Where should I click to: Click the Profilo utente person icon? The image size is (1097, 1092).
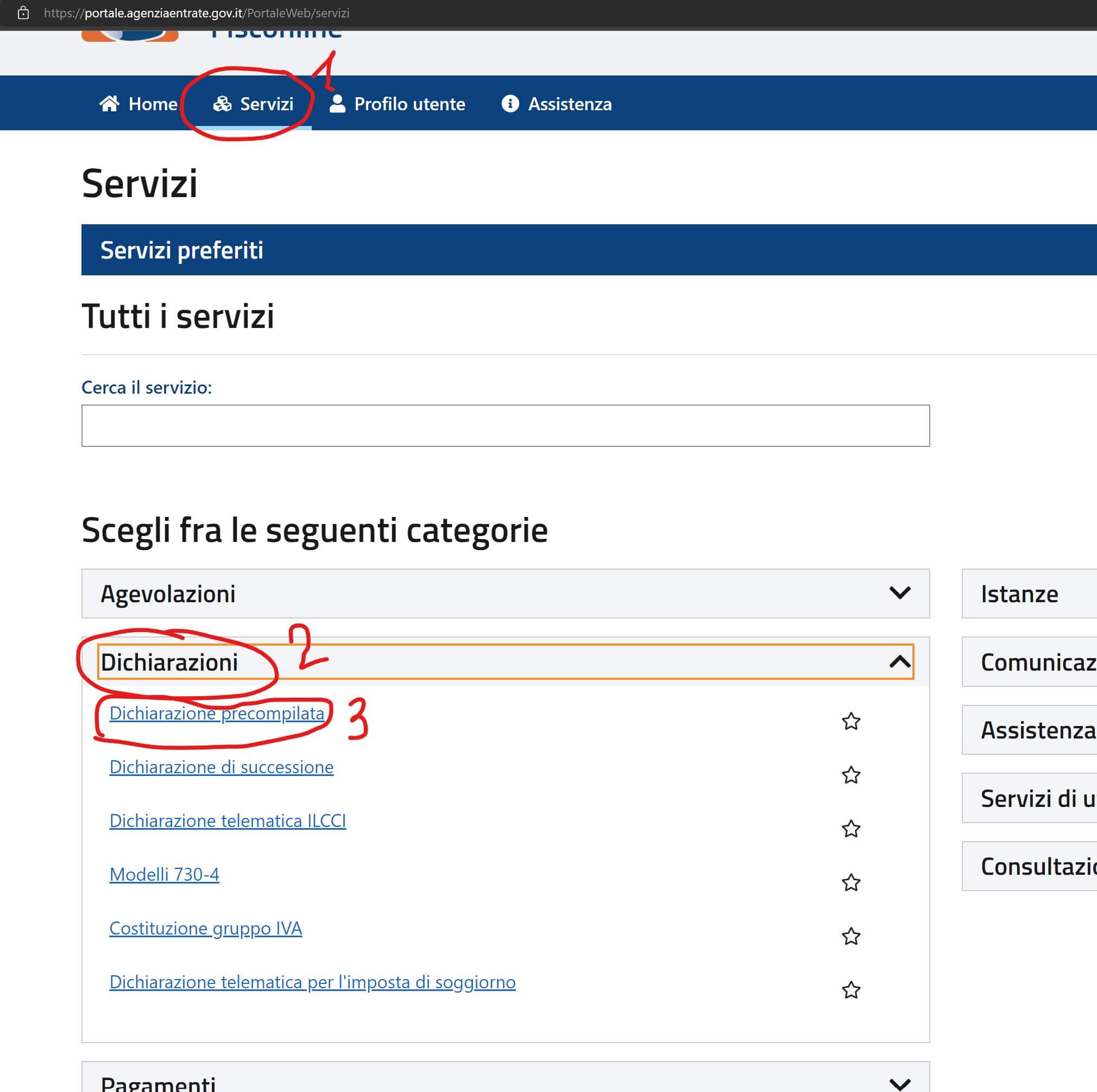click(337, 104)
